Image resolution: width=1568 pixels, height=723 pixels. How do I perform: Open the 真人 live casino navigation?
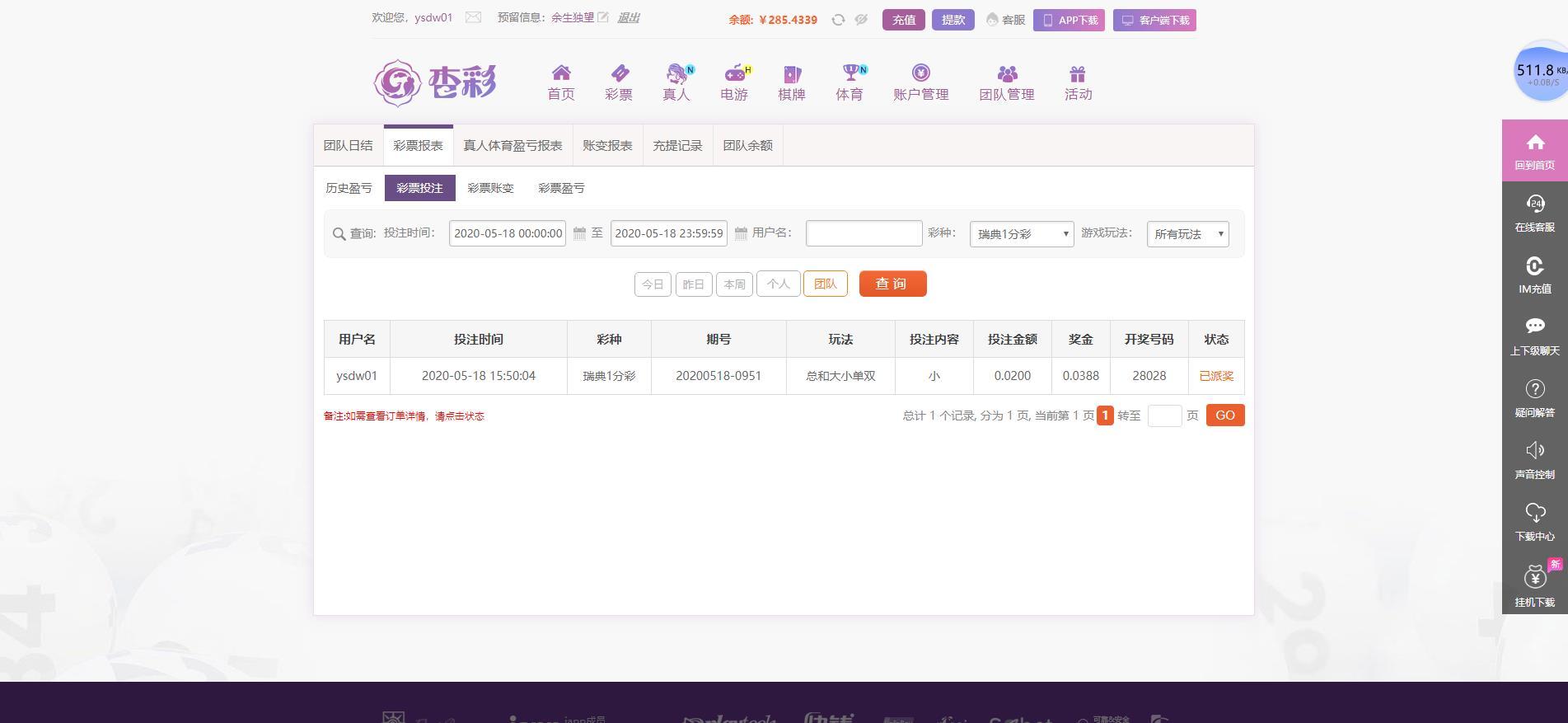pyautogui.click(x=676, y=82)
